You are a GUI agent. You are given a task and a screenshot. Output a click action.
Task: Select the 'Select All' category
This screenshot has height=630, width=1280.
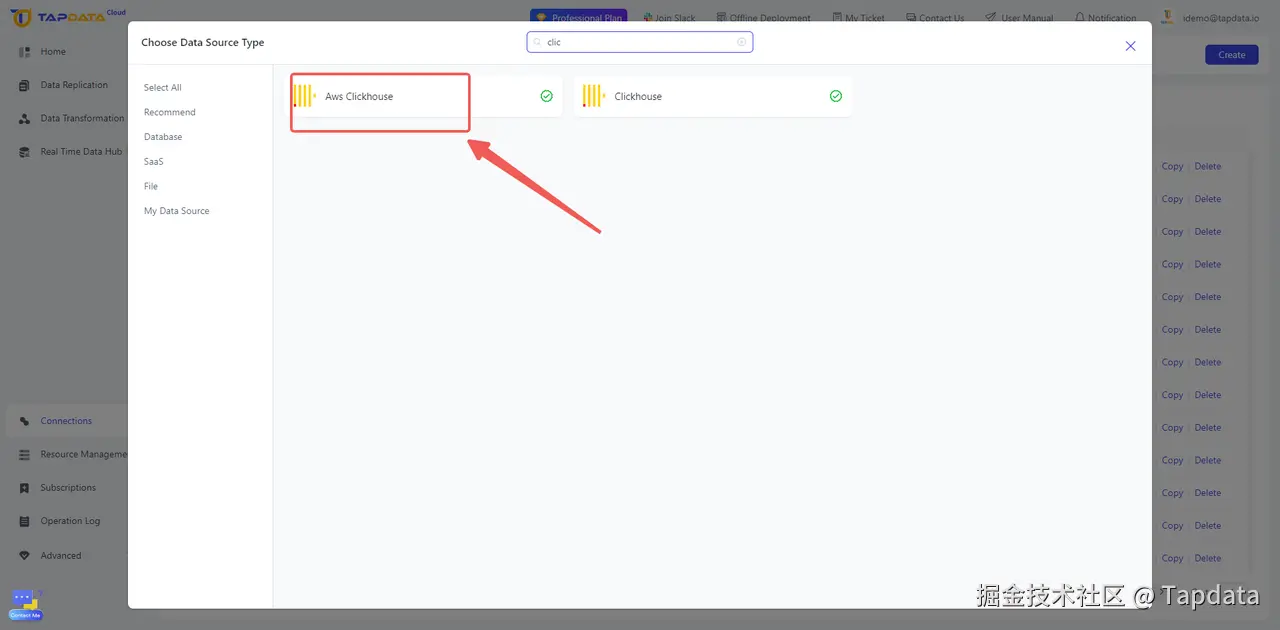[x=163, y=88]
